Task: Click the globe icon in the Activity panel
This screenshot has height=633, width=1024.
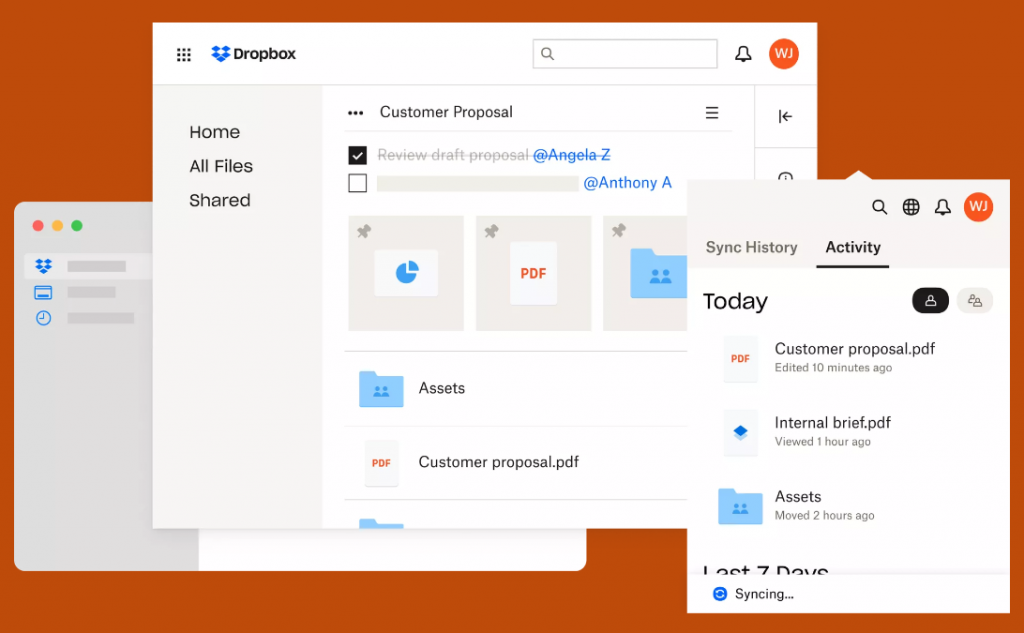Action: point(910,207)
